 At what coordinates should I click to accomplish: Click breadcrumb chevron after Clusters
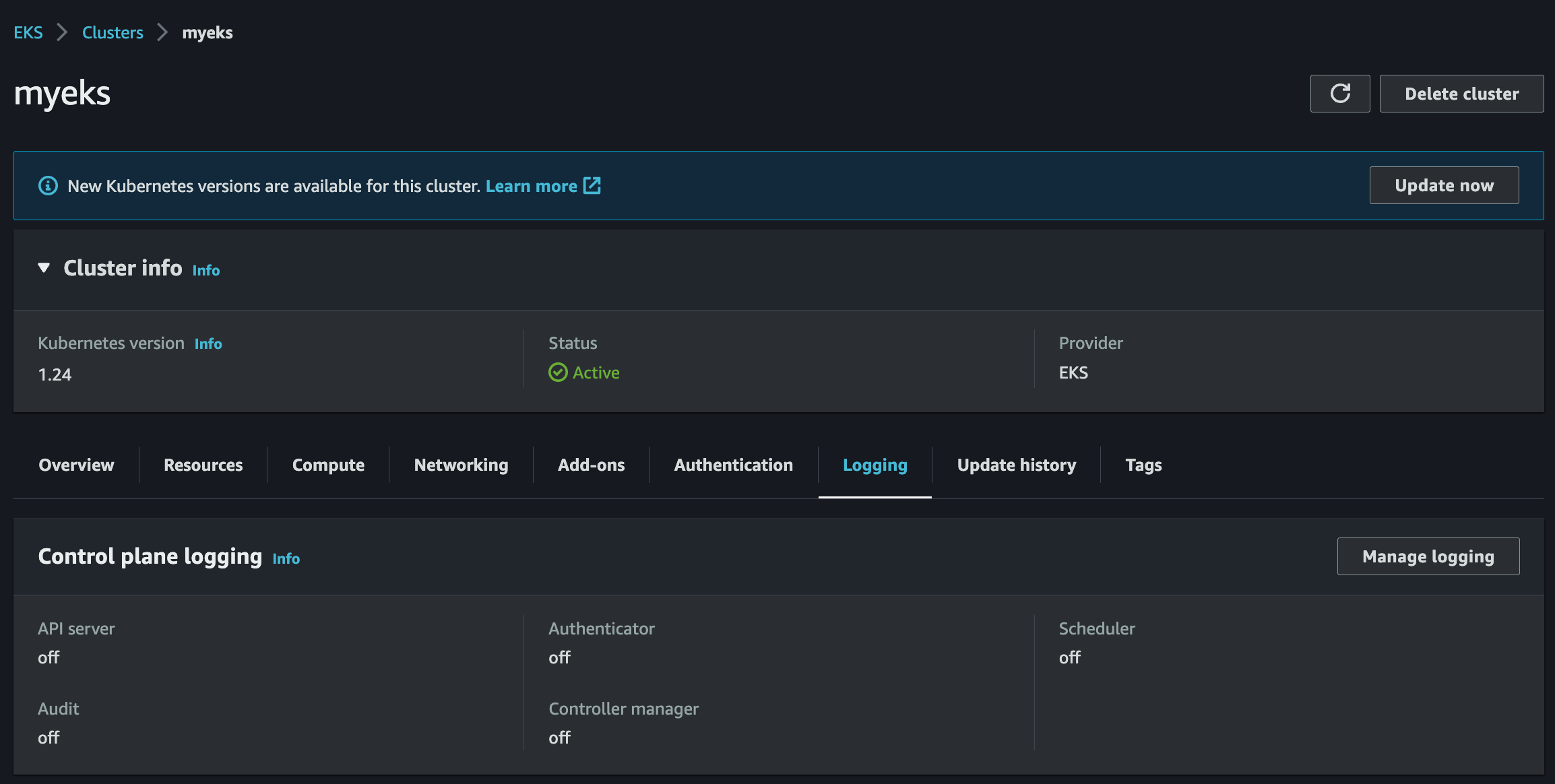click(x=162, y=32)
